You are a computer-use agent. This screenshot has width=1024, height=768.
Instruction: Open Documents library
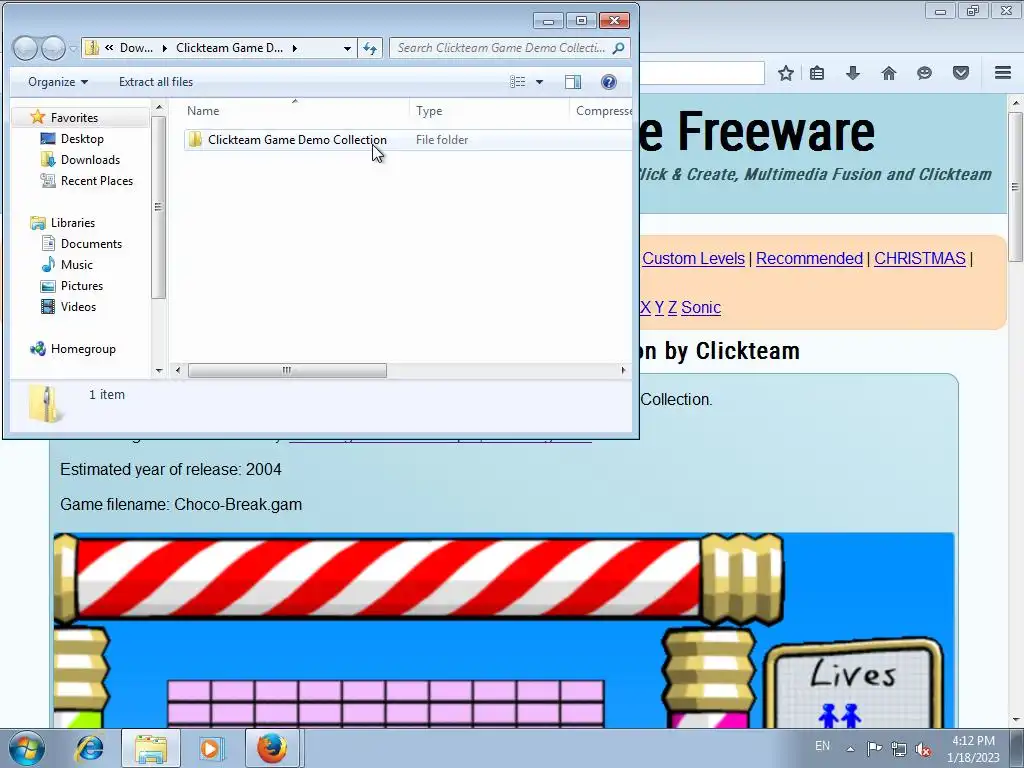point(91,244)
